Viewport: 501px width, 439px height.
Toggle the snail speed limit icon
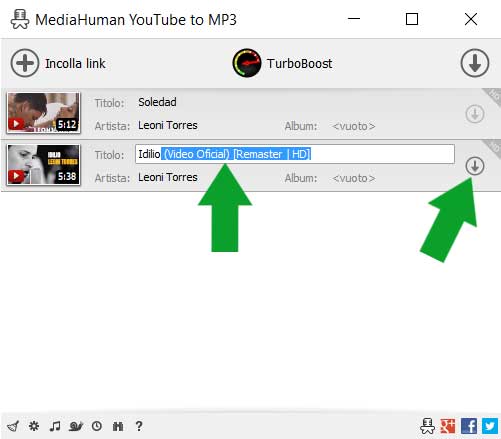click(x=76, y=426)
